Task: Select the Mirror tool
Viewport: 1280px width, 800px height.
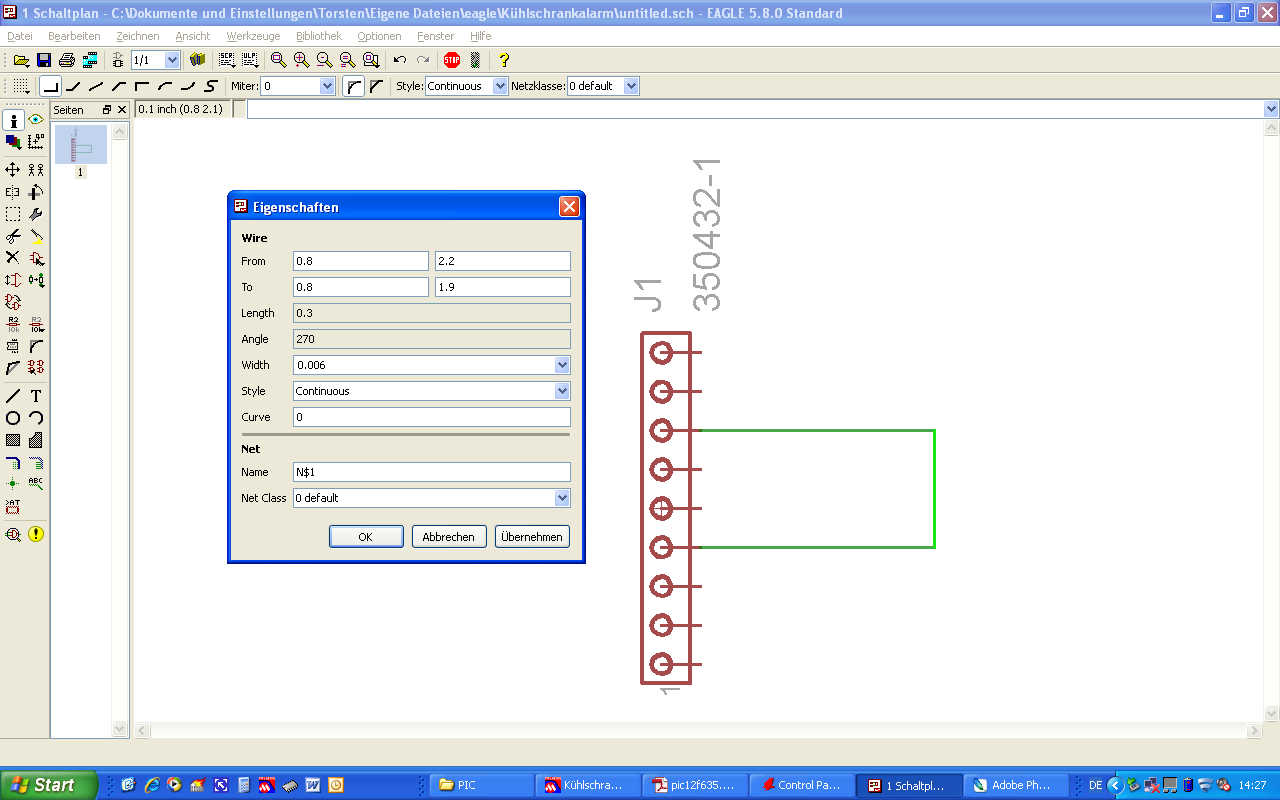Action: 13,192
